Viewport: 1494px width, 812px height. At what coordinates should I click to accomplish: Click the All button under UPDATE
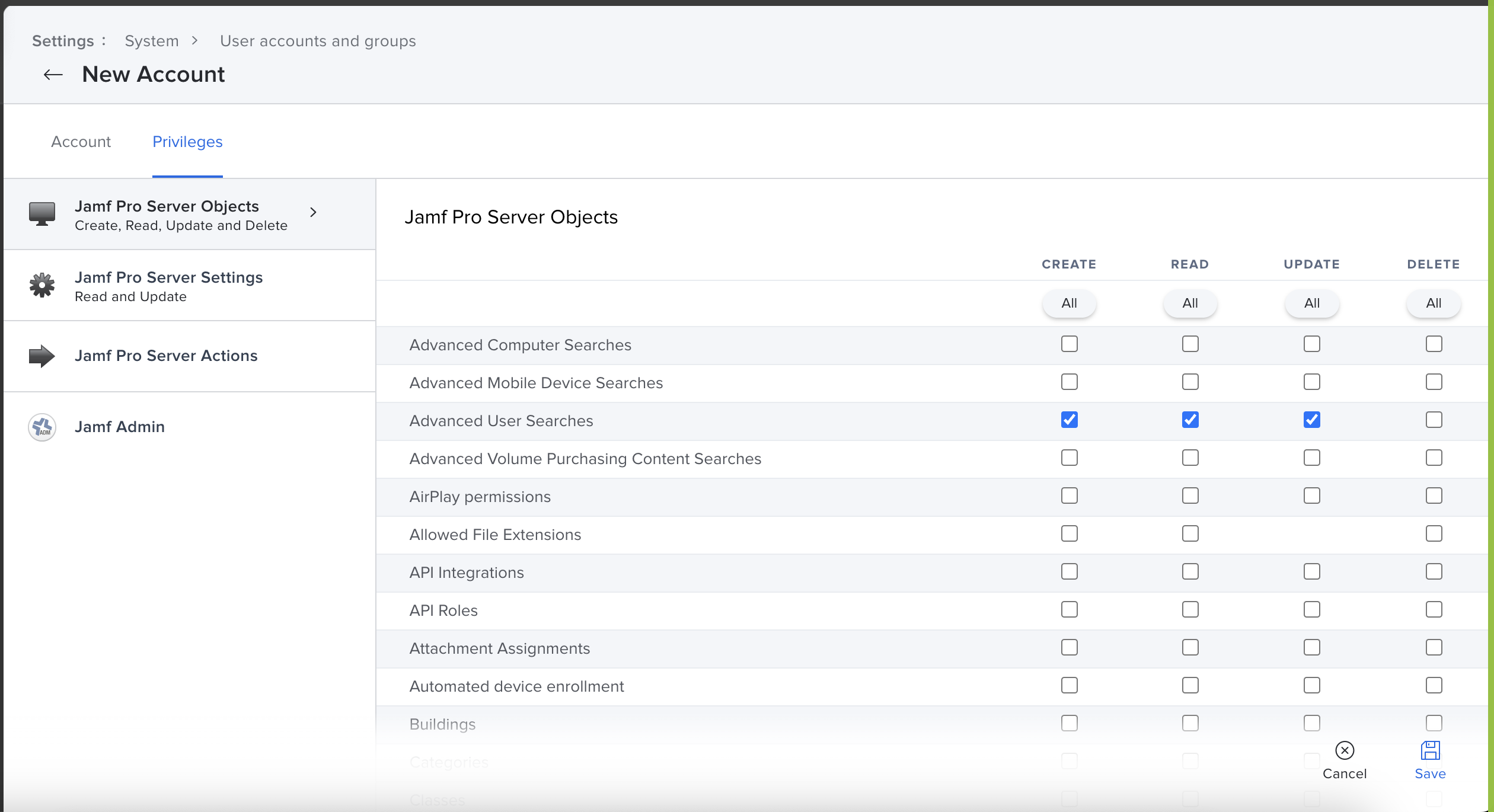pyautogui.click(x=1312, y=303)
